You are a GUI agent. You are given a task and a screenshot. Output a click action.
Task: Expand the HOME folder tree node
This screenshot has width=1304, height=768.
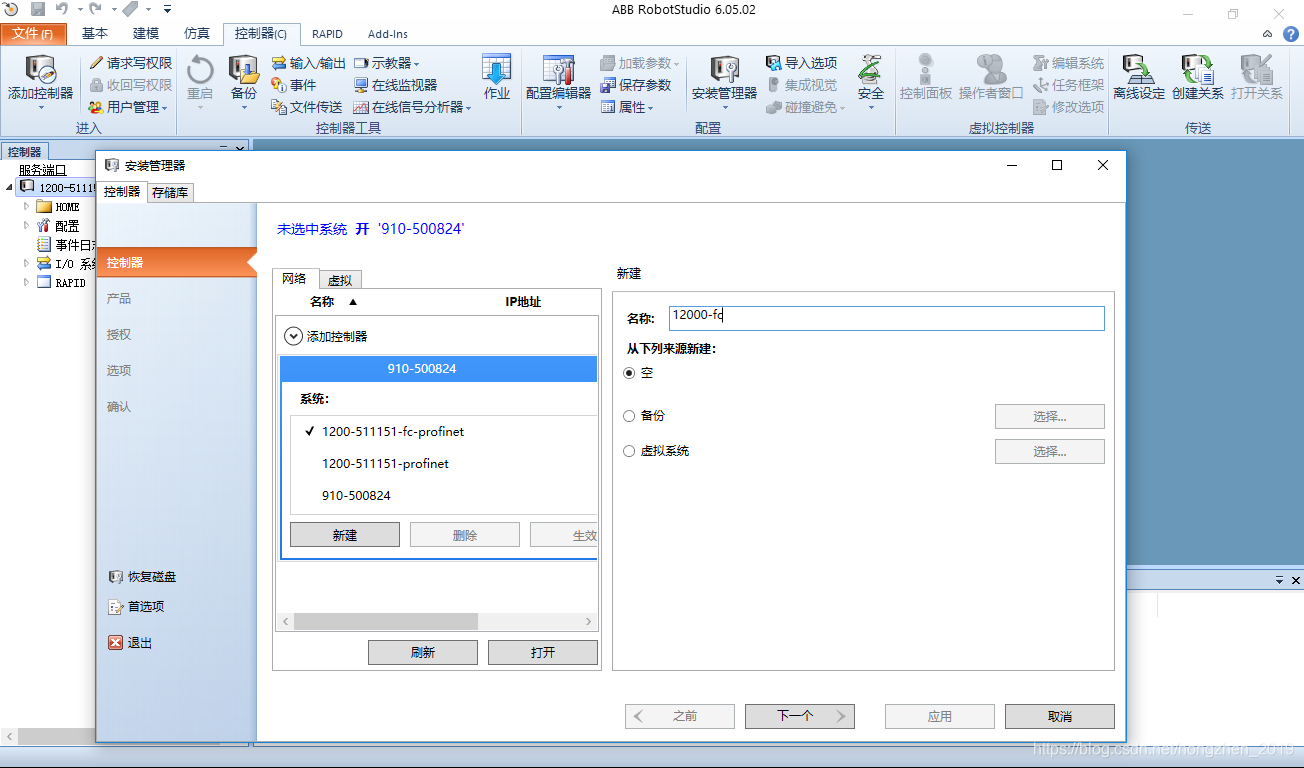click(x=27, y=207)
